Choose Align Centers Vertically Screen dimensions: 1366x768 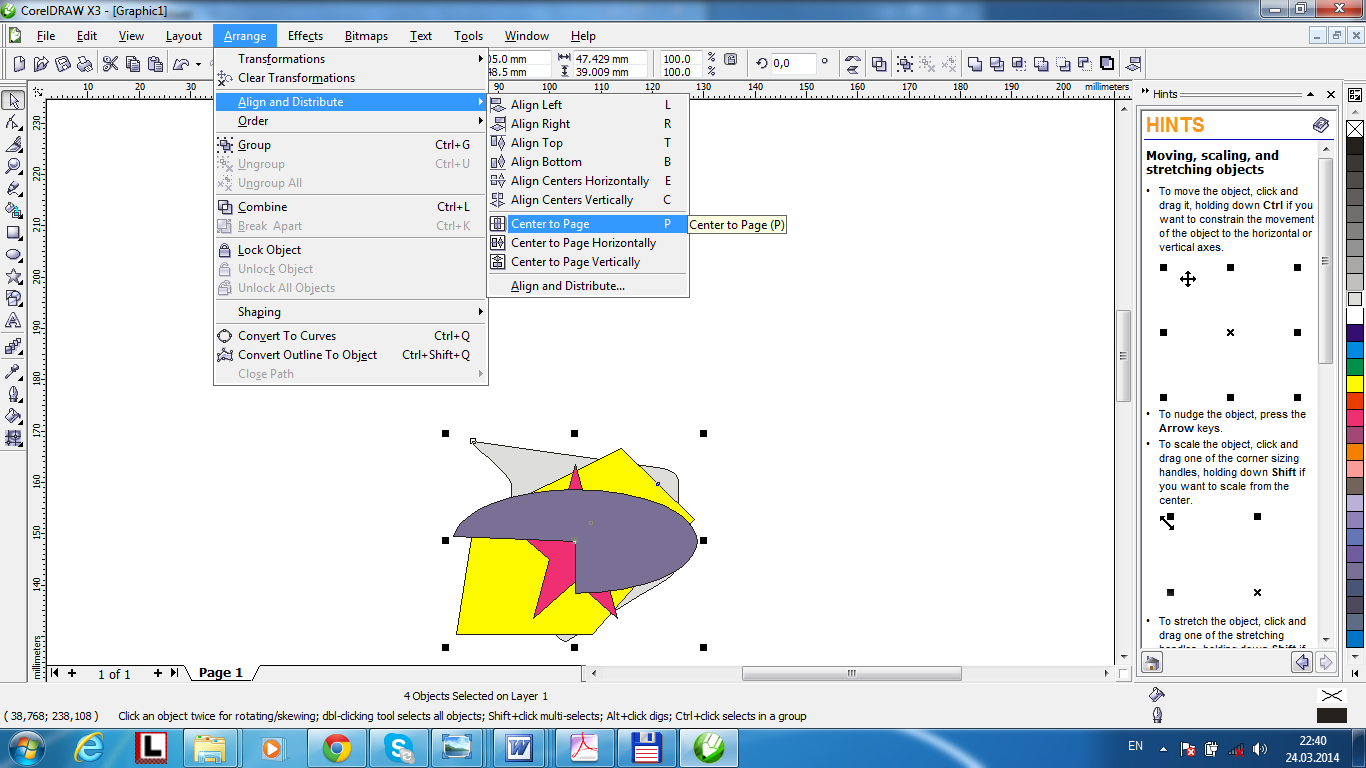[x=588, y=200]
